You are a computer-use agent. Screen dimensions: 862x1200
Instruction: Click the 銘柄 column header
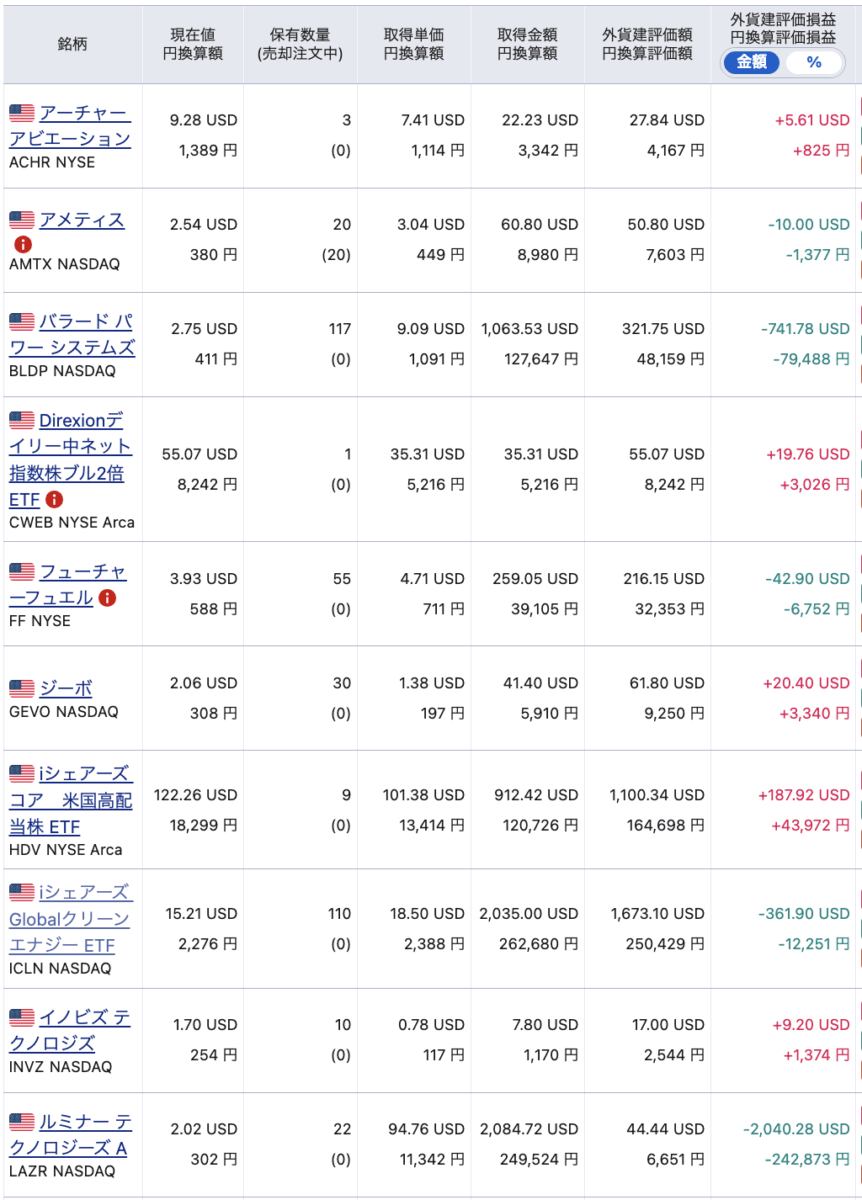[x=72, y=45]
